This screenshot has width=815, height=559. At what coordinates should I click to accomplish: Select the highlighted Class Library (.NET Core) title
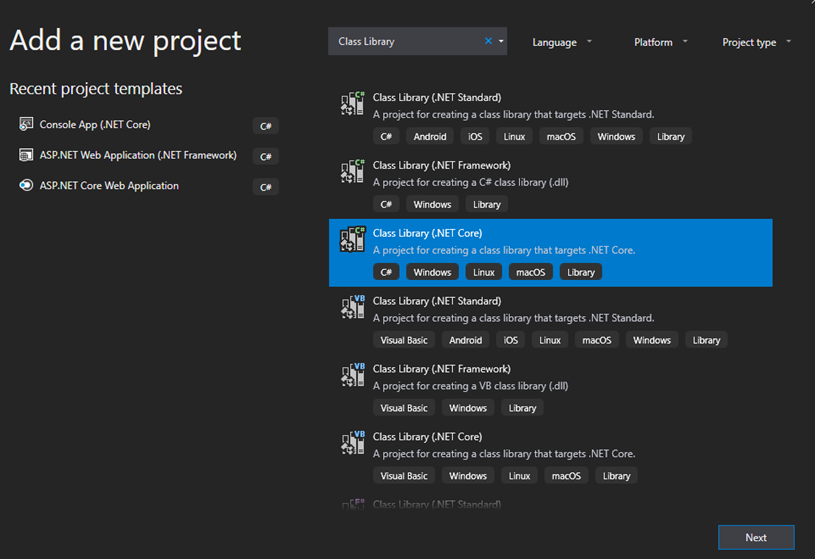pos(427,233)
